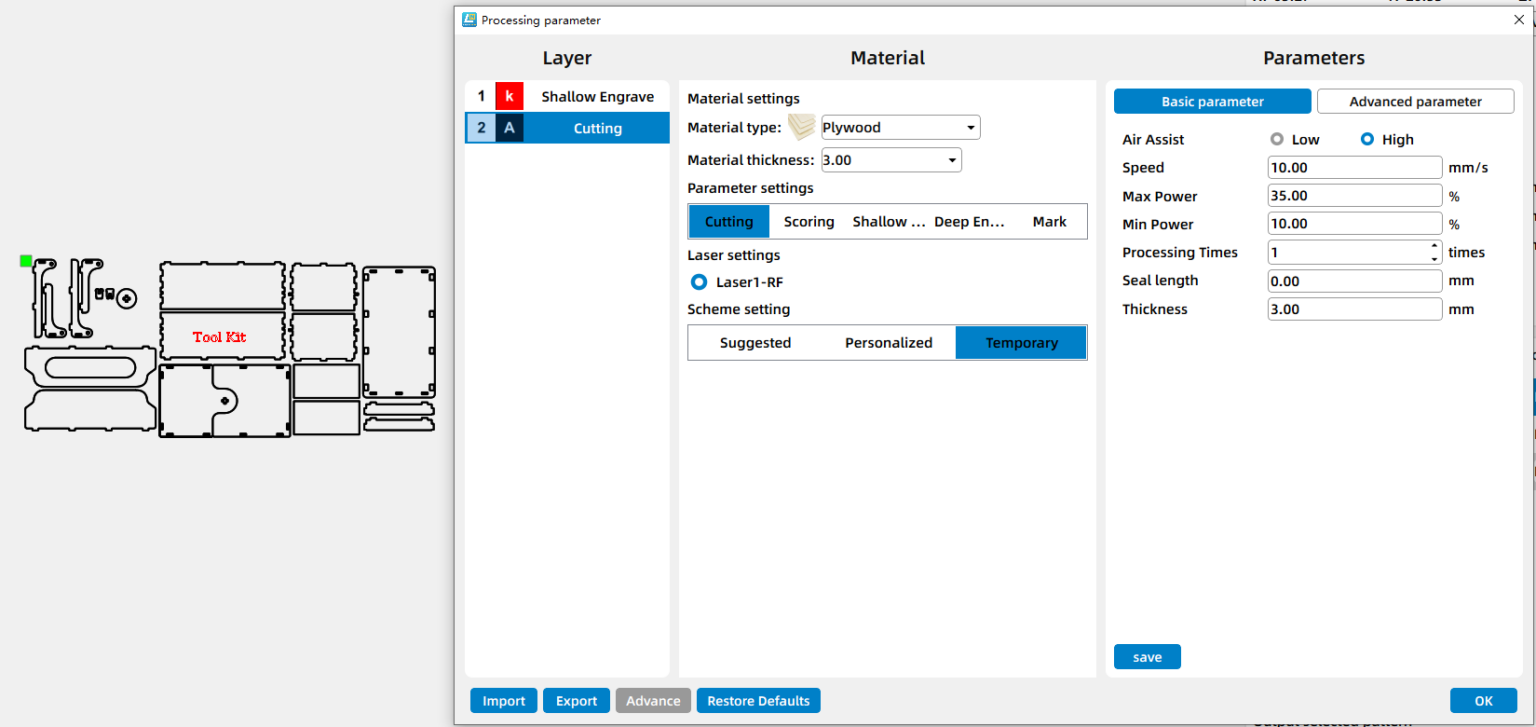Open the Material thickness dropdown

click(x=951, y=160)
